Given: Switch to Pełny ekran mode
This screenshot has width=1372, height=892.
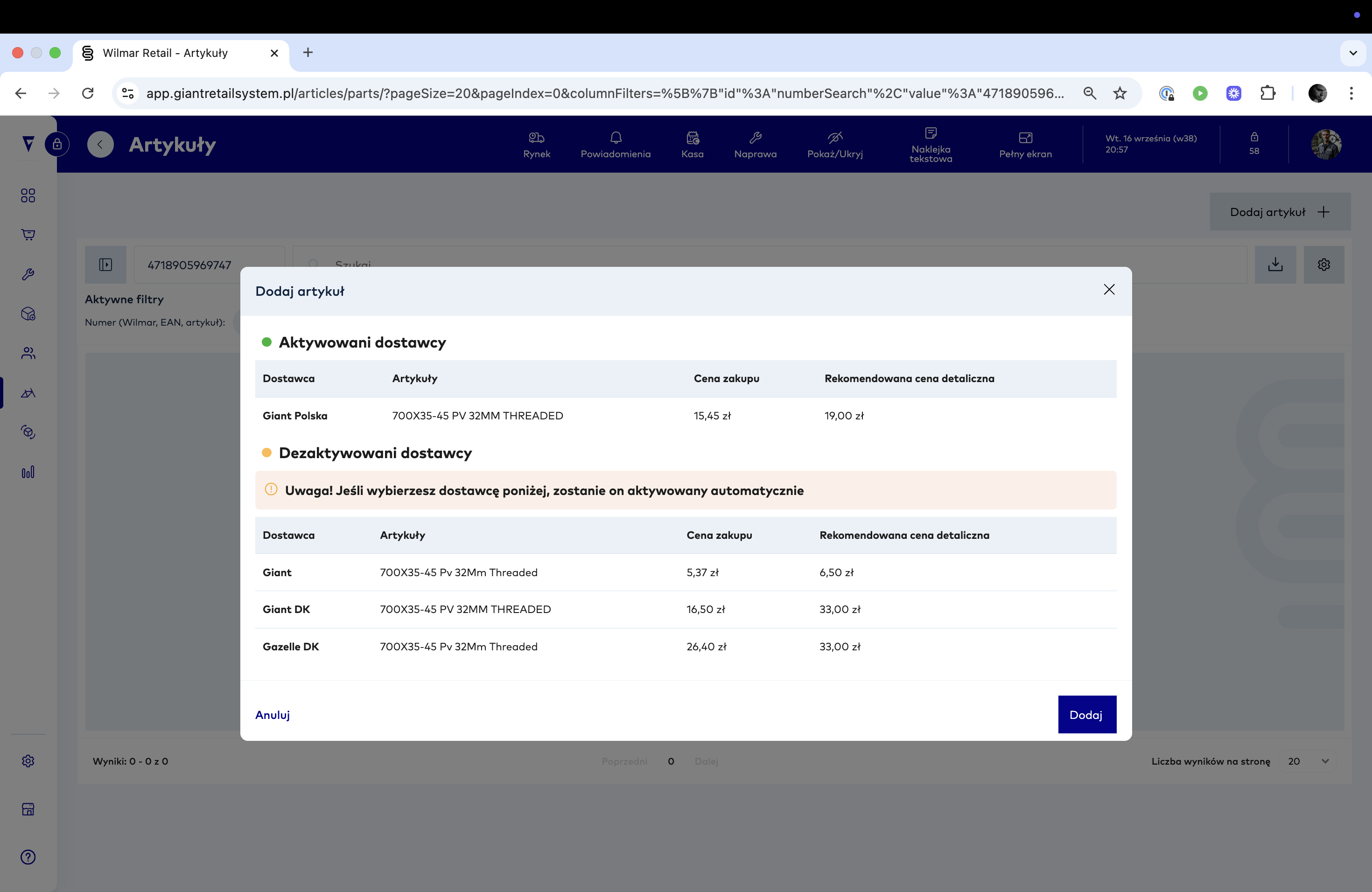Looking at the screenshot, I should (x=1025, y=144).
